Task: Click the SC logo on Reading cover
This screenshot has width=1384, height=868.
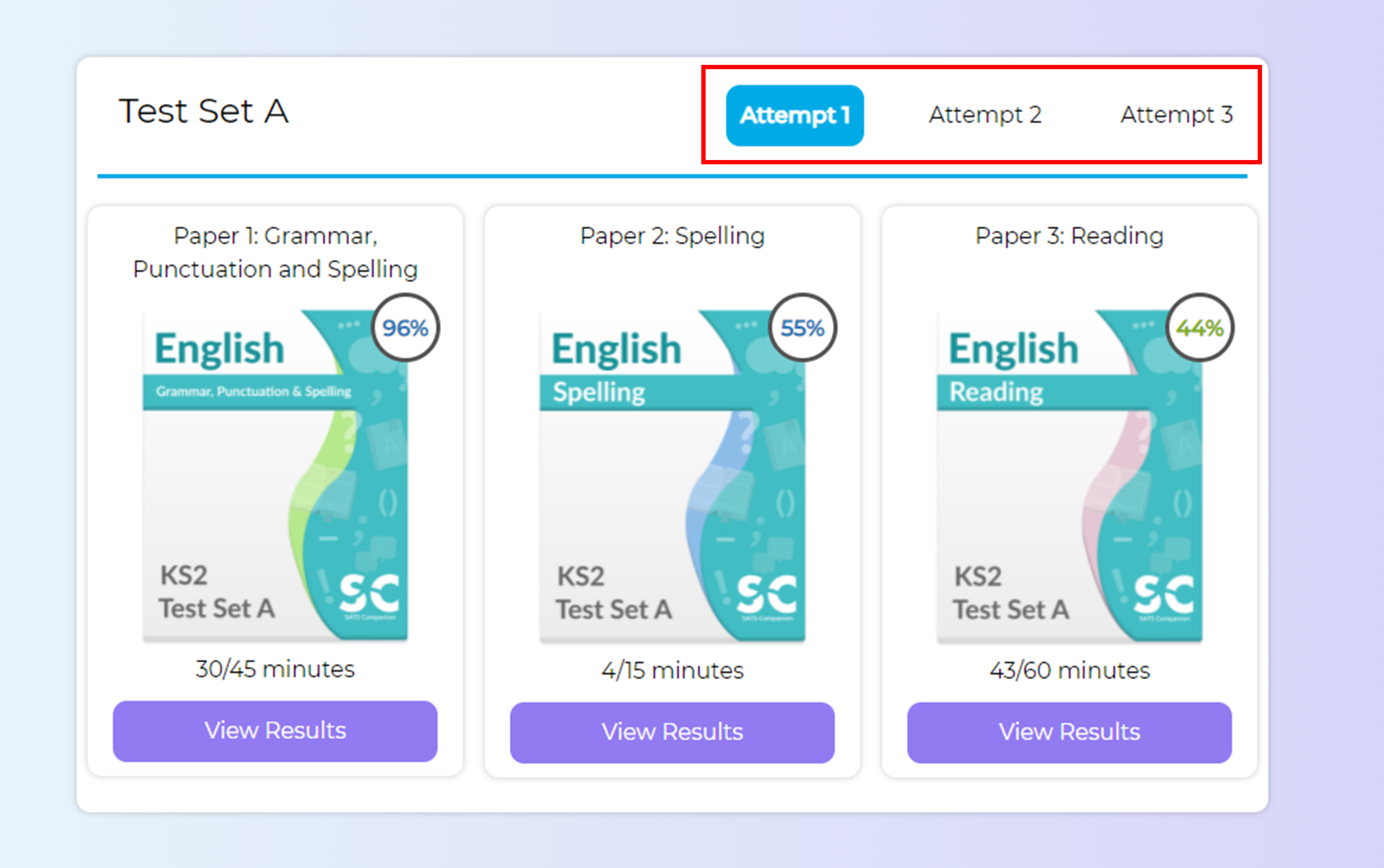Action: 1163,594
